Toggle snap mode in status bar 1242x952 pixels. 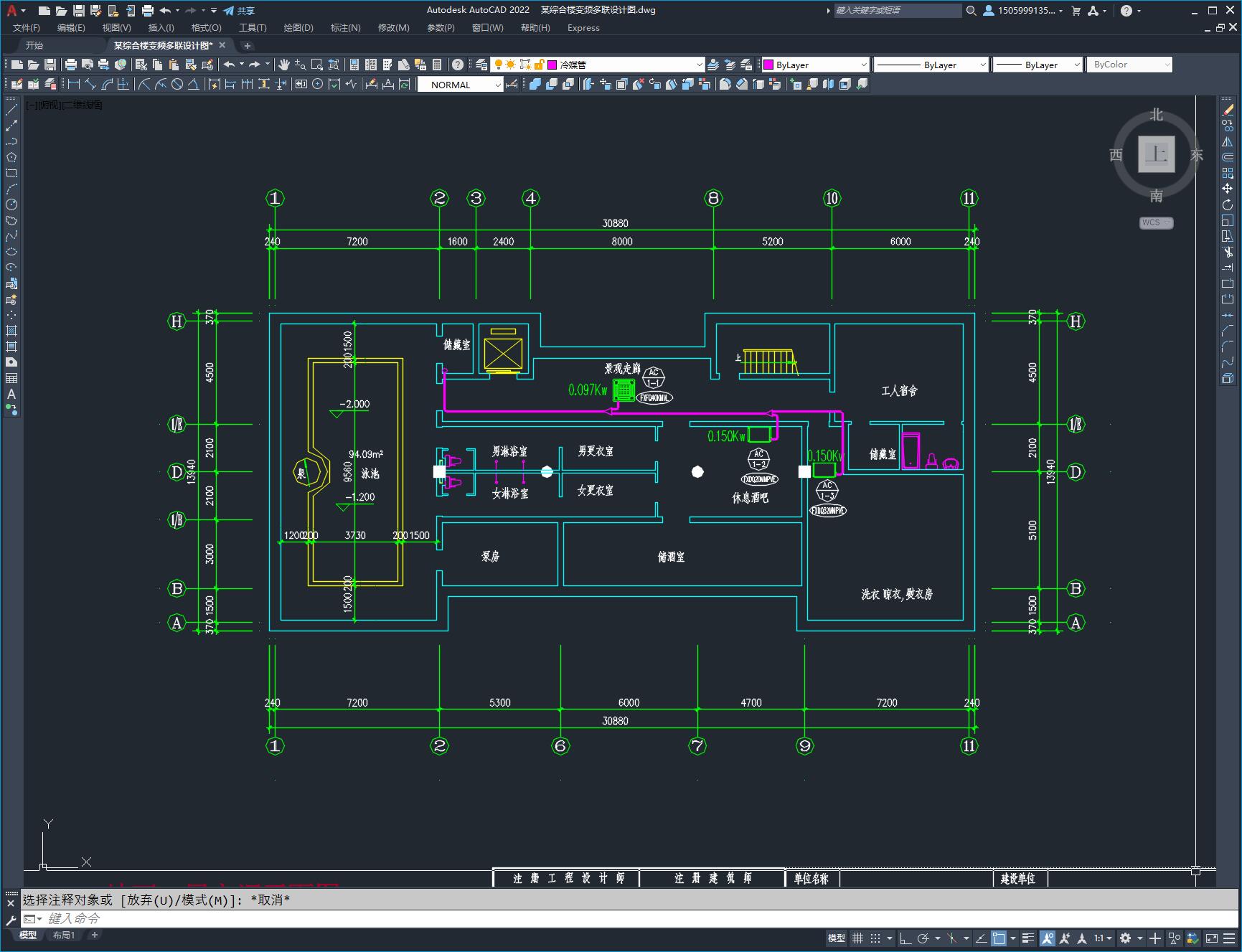(875, 938)
